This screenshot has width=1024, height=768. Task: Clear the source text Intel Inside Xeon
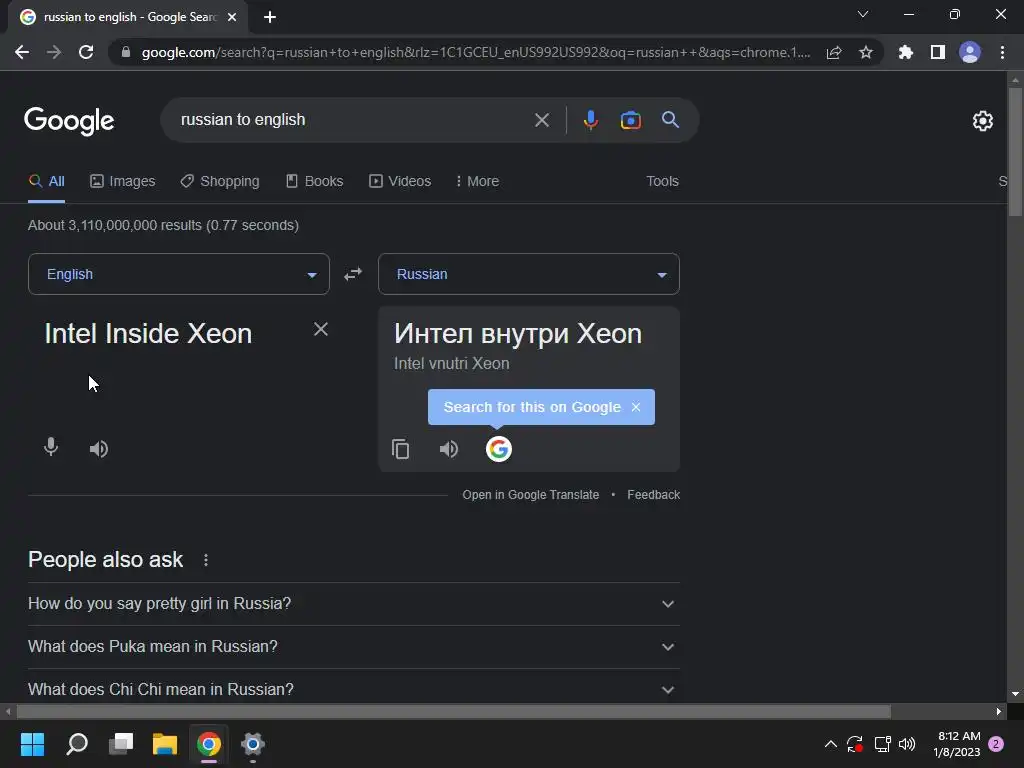pos(321,329)
